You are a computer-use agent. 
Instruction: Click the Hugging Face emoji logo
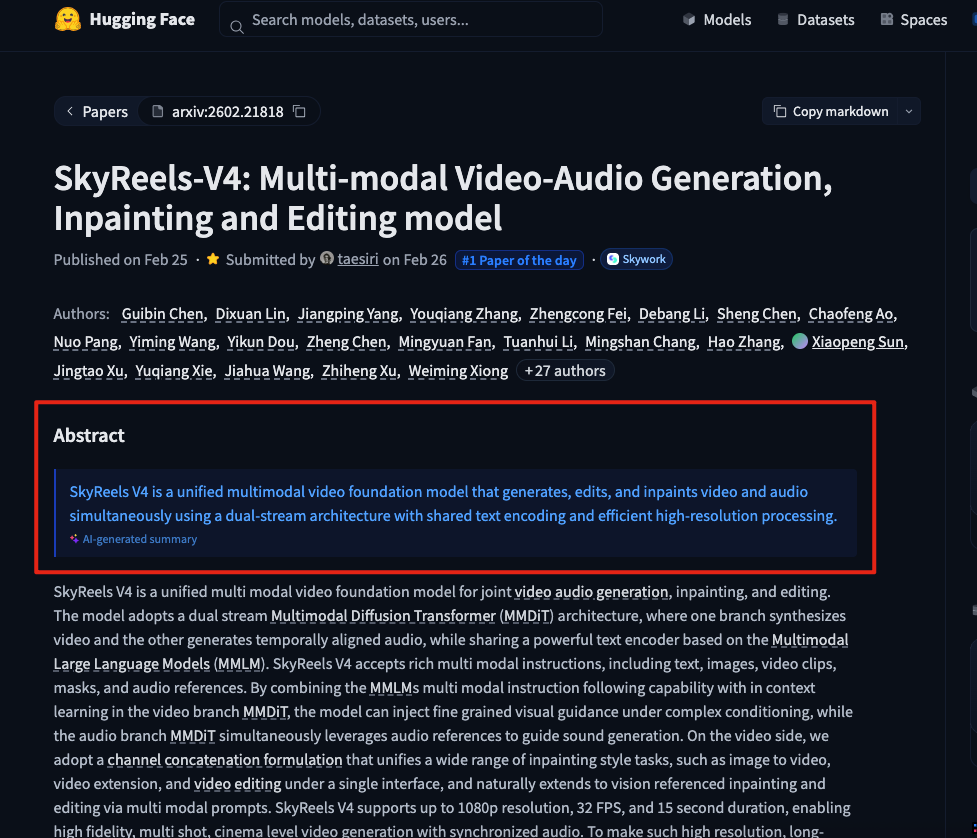(68, 19)
